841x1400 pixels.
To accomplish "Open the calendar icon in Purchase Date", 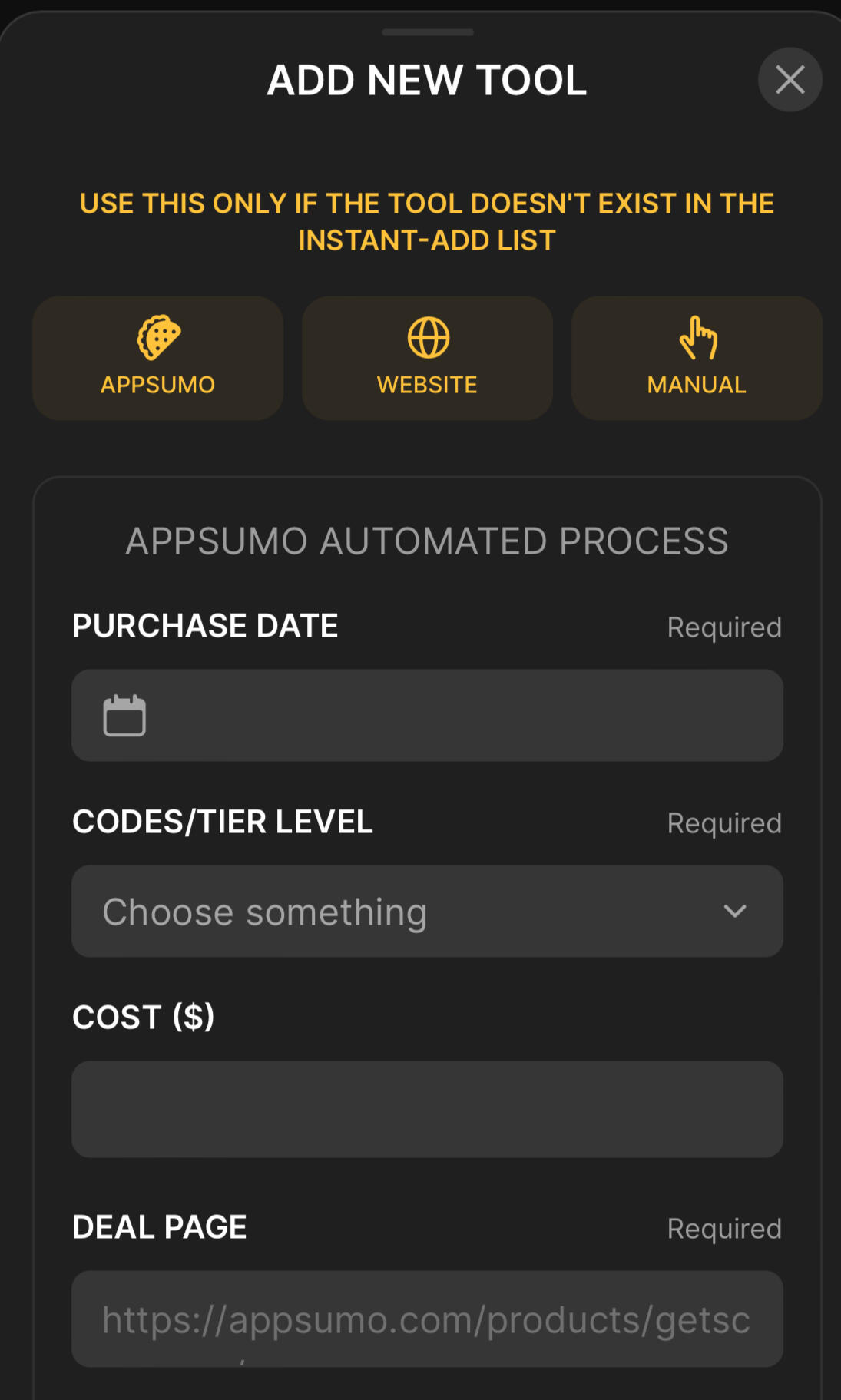I will pyautogui.click(x=124, y=716).
